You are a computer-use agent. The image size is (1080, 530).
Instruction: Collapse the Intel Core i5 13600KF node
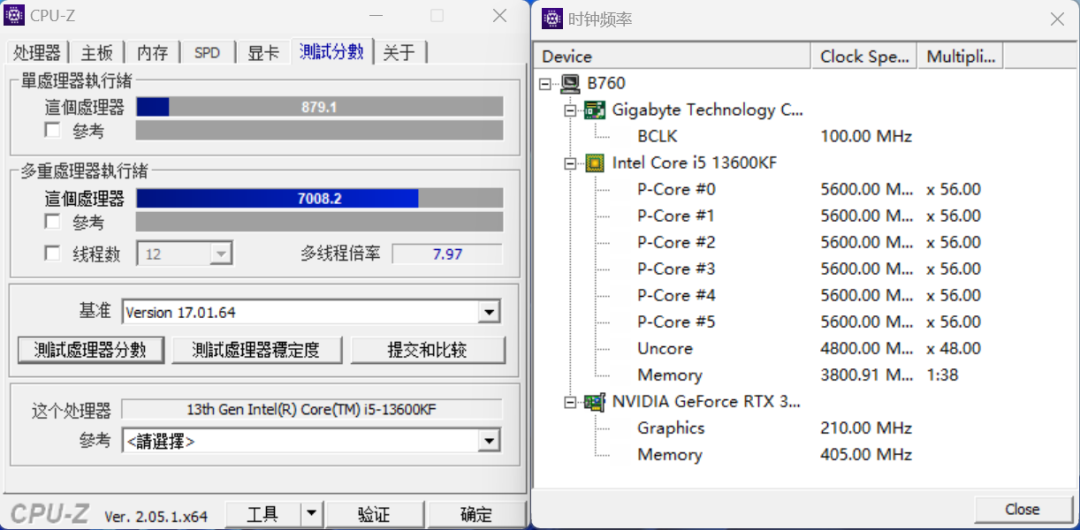pos(570,163)
